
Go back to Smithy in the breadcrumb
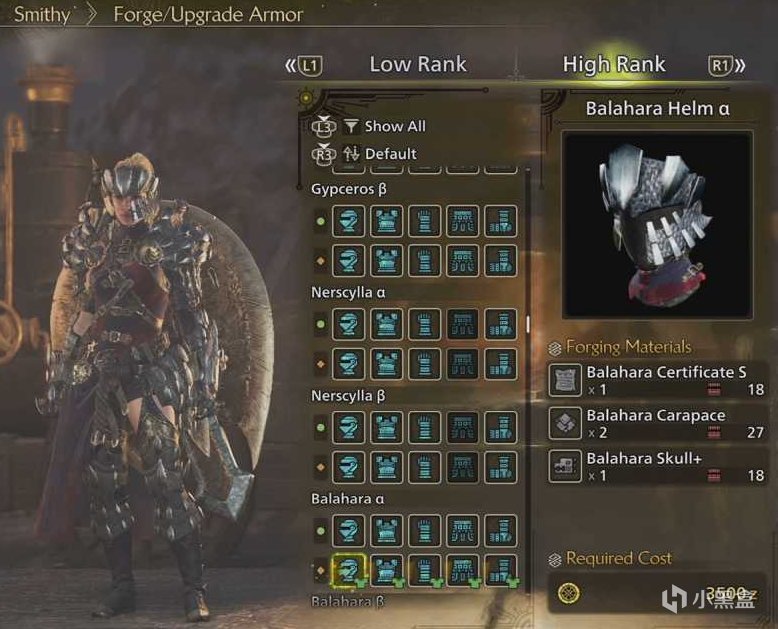[x=42, y=14]
